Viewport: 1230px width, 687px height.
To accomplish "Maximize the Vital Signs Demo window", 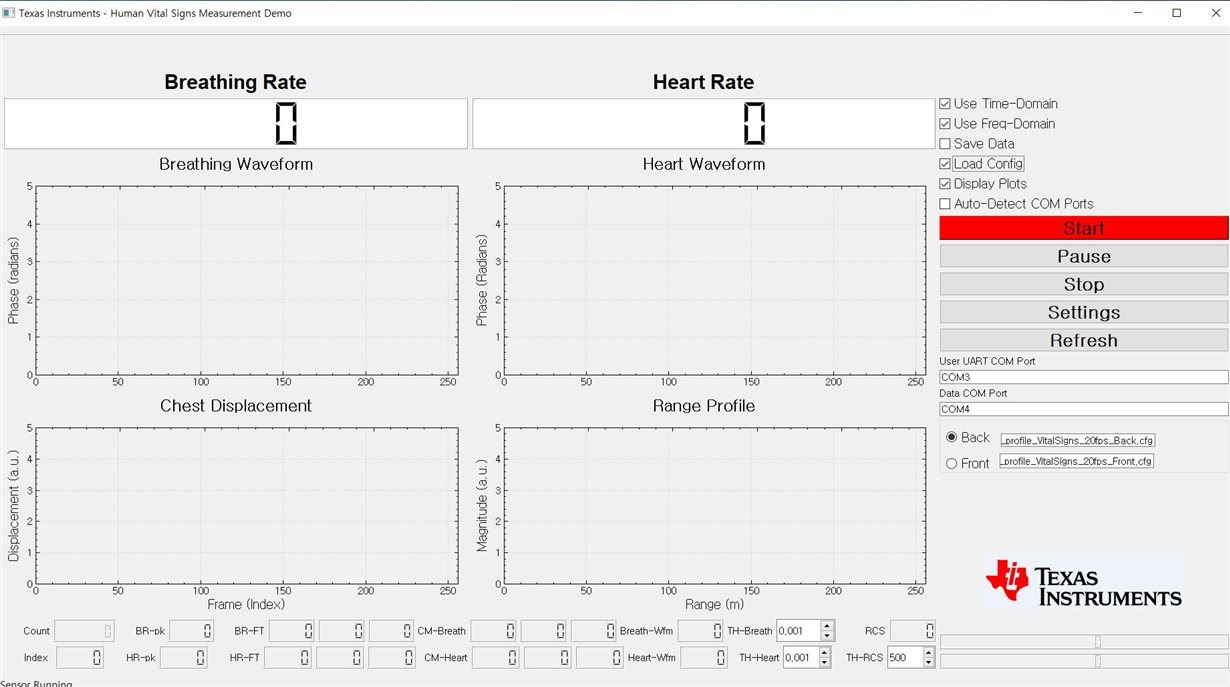I will click(1177, 13).
